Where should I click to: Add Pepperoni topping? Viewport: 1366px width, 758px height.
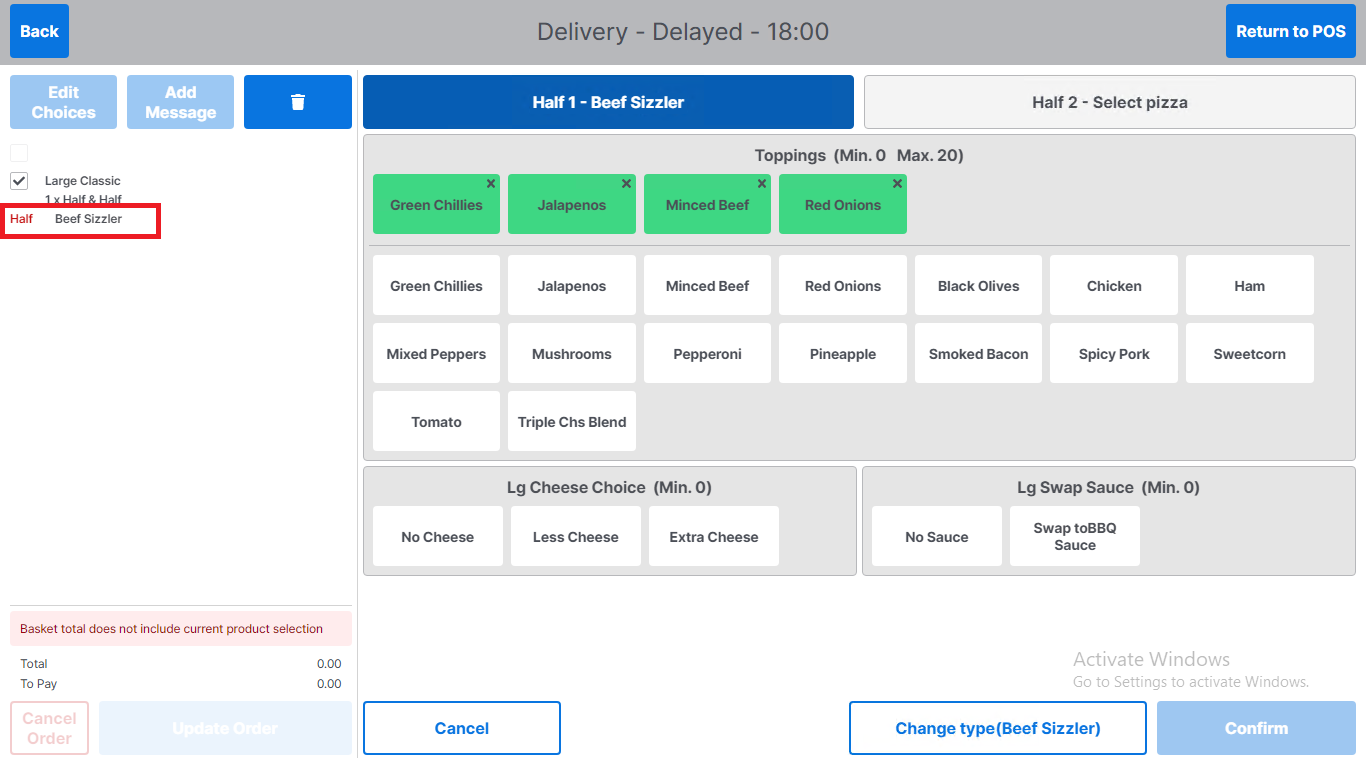point(707,354)
